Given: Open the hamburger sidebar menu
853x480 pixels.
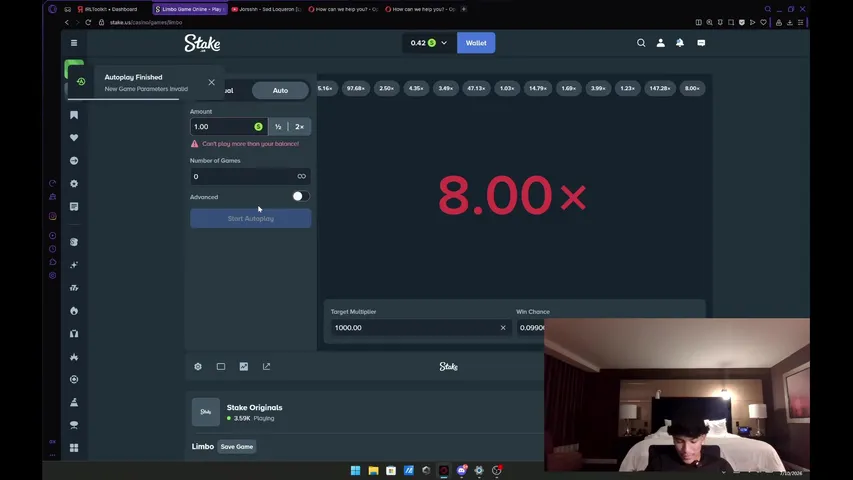Looking at the screenshot, I should (74, 43).
